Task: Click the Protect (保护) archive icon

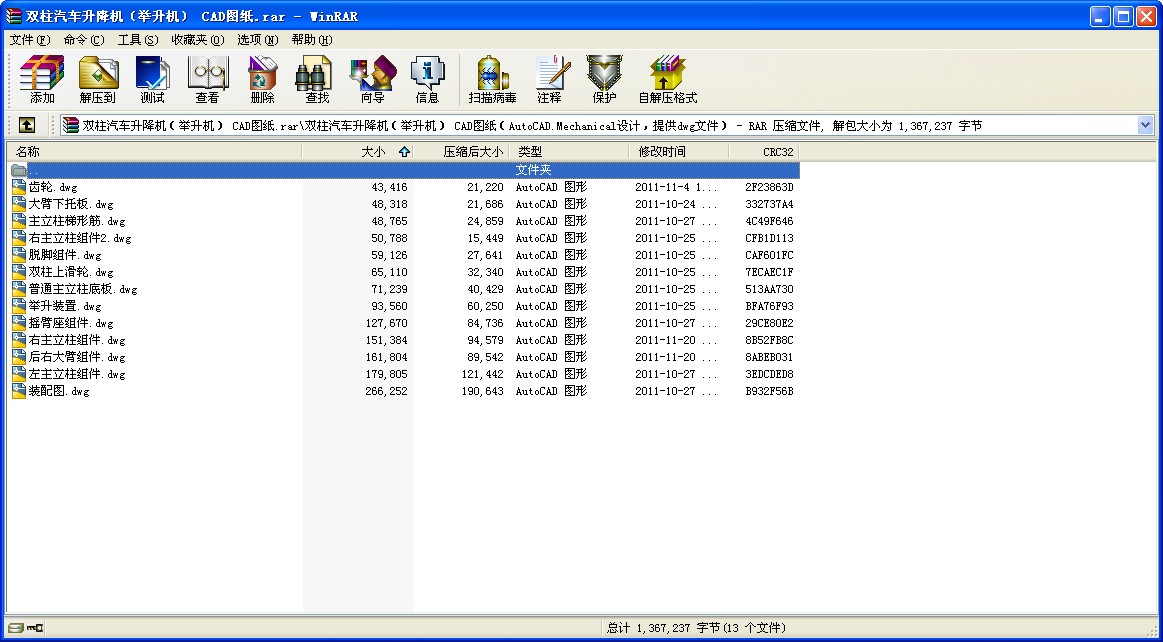Action: tap(604, 79)
